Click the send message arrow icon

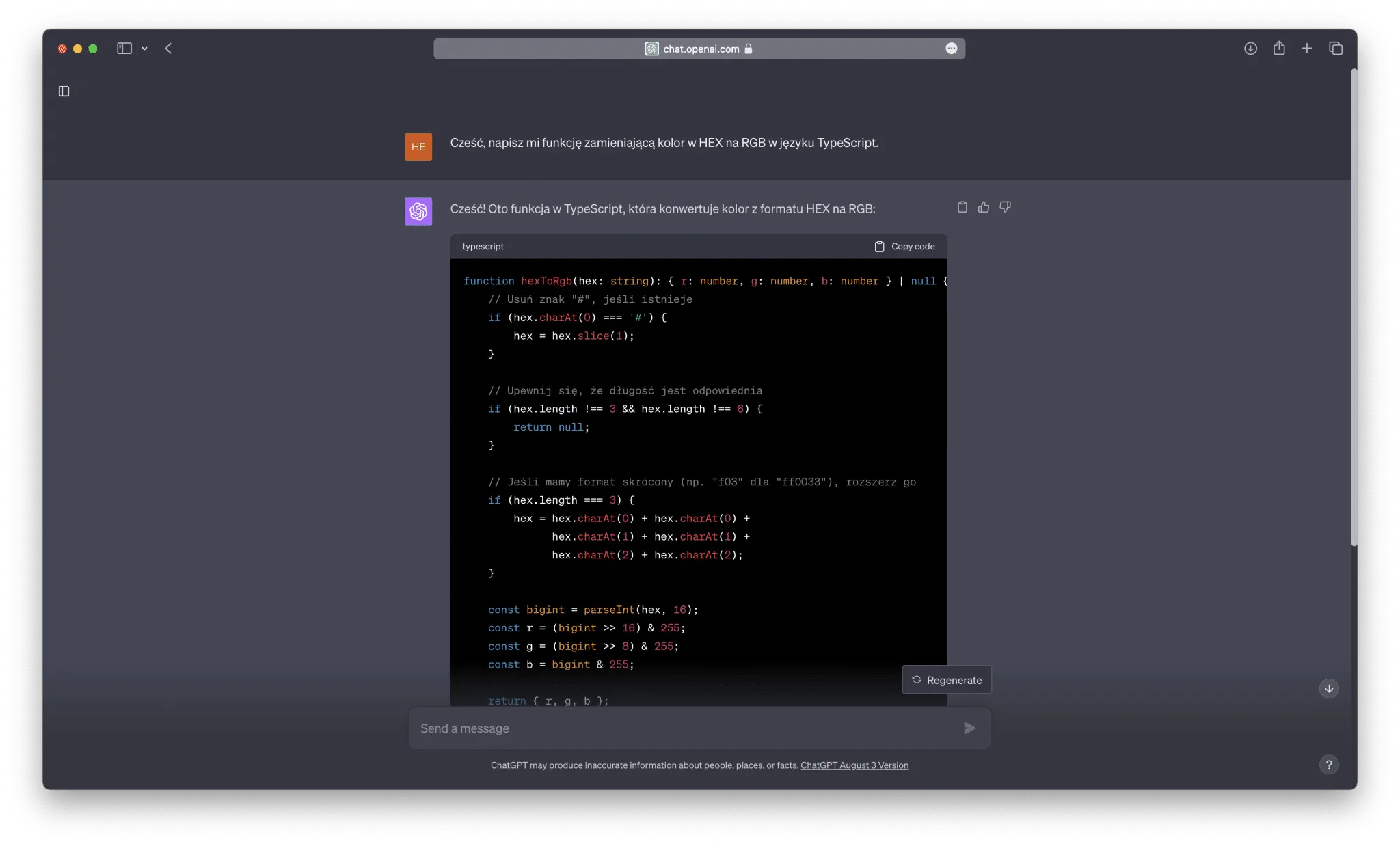(969, 728)
